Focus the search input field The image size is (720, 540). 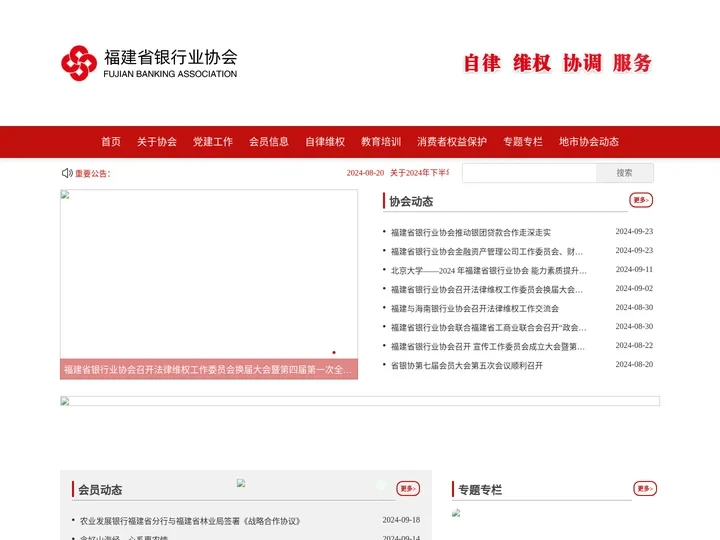click(529, 173)
